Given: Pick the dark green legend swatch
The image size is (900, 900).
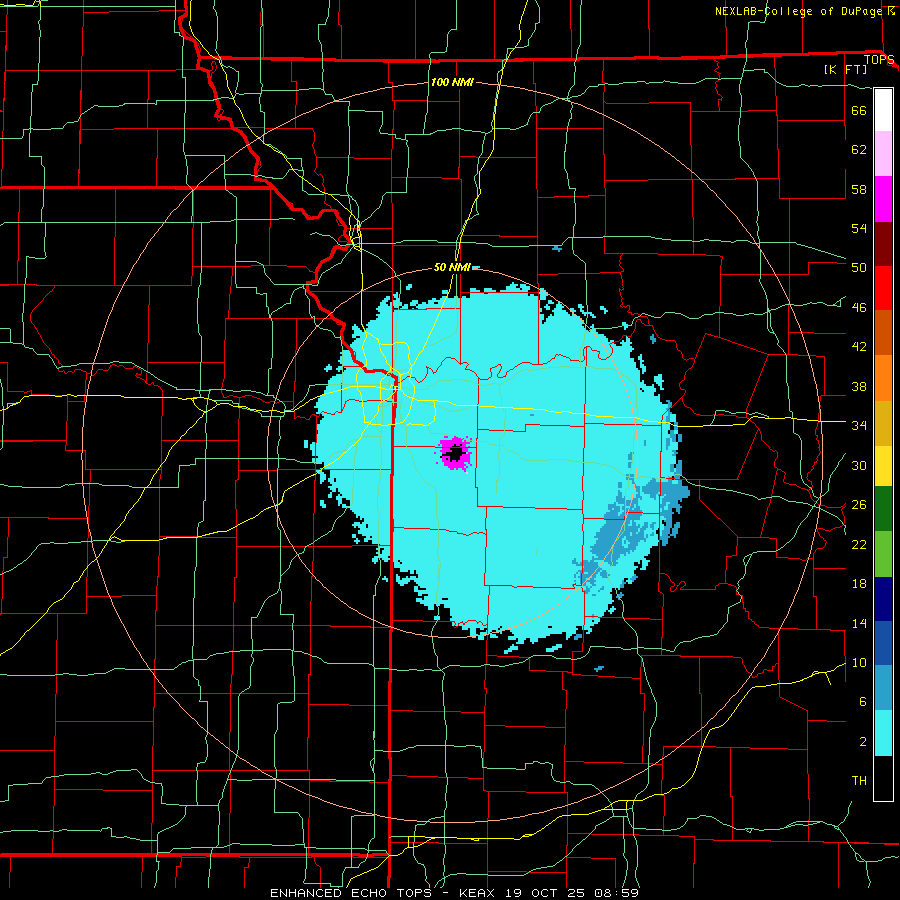Looking at the screenshot, I should (883, 509).
